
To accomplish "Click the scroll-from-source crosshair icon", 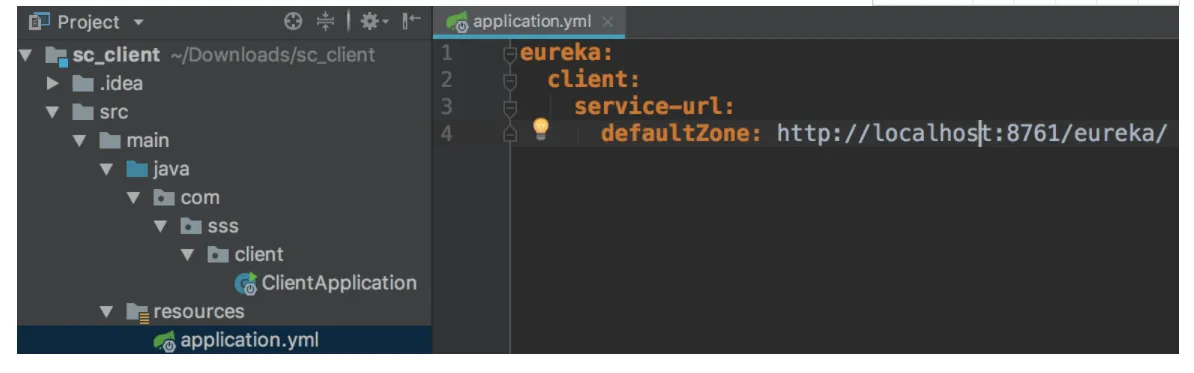I will pos(293,21).
